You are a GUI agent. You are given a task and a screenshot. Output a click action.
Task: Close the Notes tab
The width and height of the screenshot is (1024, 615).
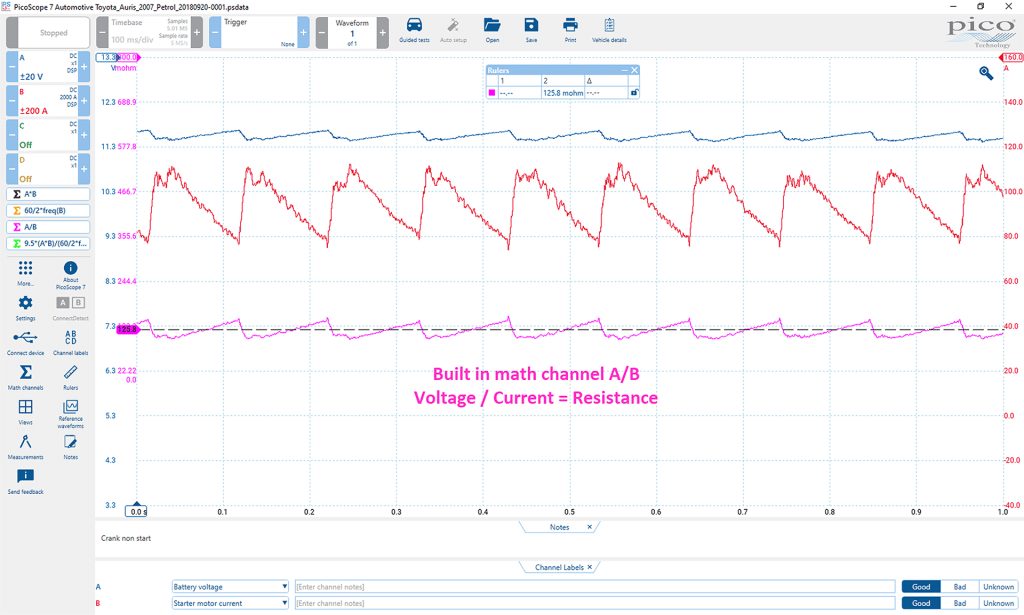(589, 527)
